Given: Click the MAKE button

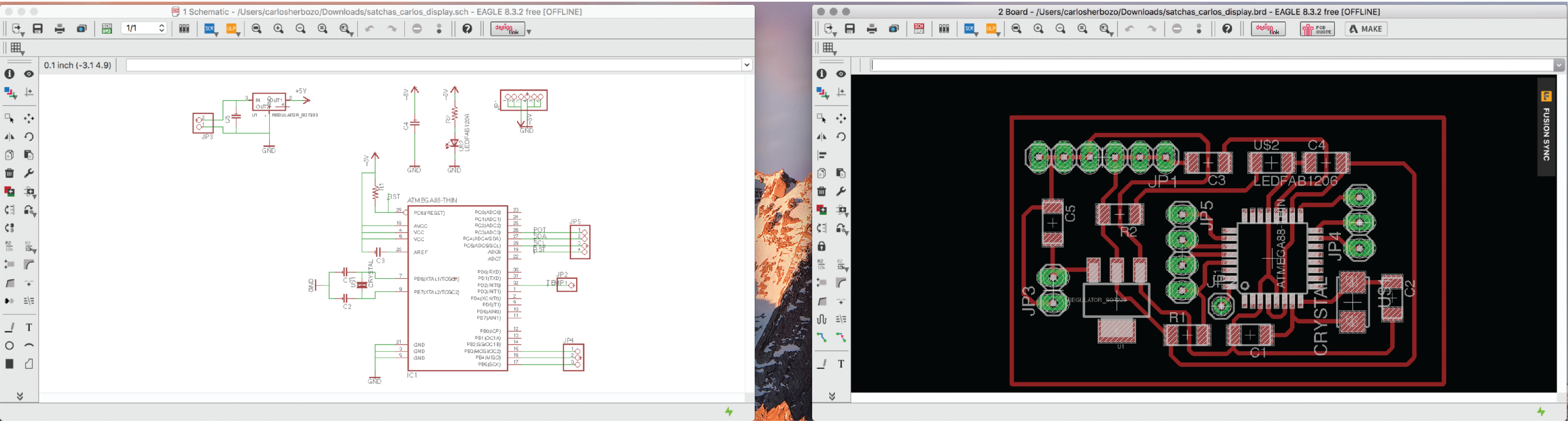Looking at the screenshot, I should (x=1366, y=29).
